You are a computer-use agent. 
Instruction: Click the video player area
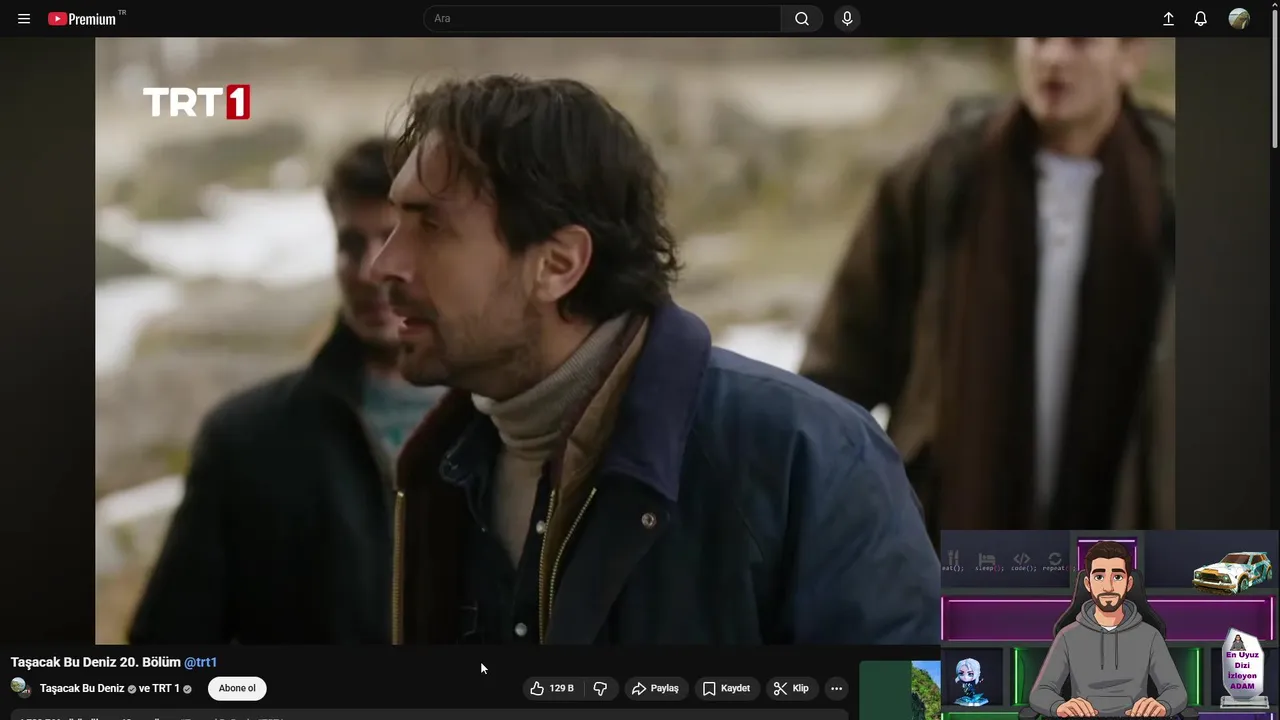635,341
